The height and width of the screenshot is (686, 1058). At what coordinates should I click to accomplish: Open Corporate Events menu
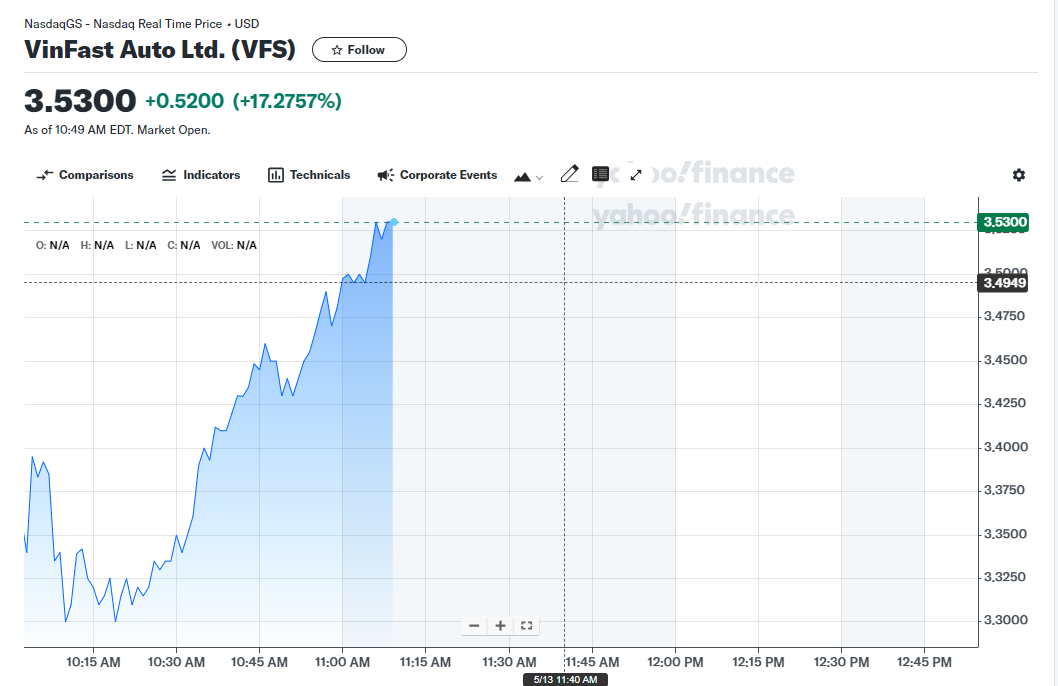click(x=437, y=175)
